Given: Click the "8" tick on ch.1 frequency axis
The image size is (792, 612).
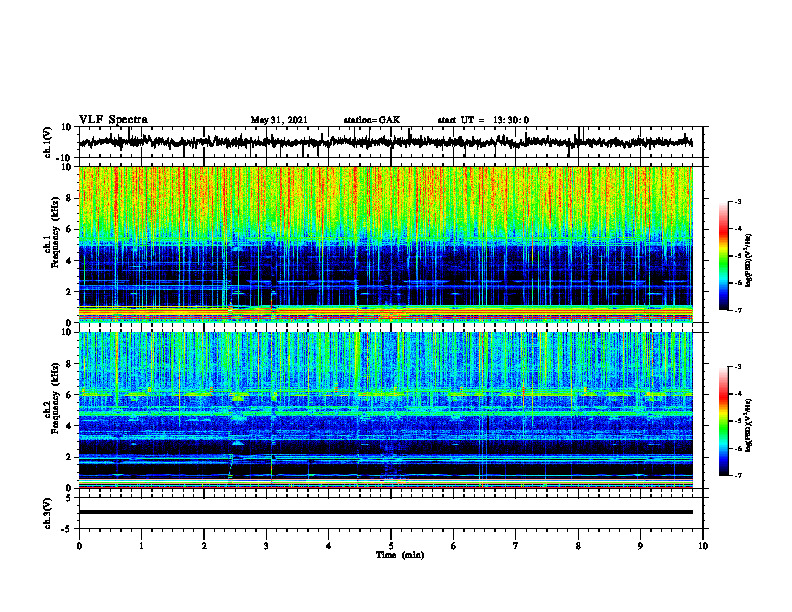Looking at the screenshot, I should tap(70, 198).
